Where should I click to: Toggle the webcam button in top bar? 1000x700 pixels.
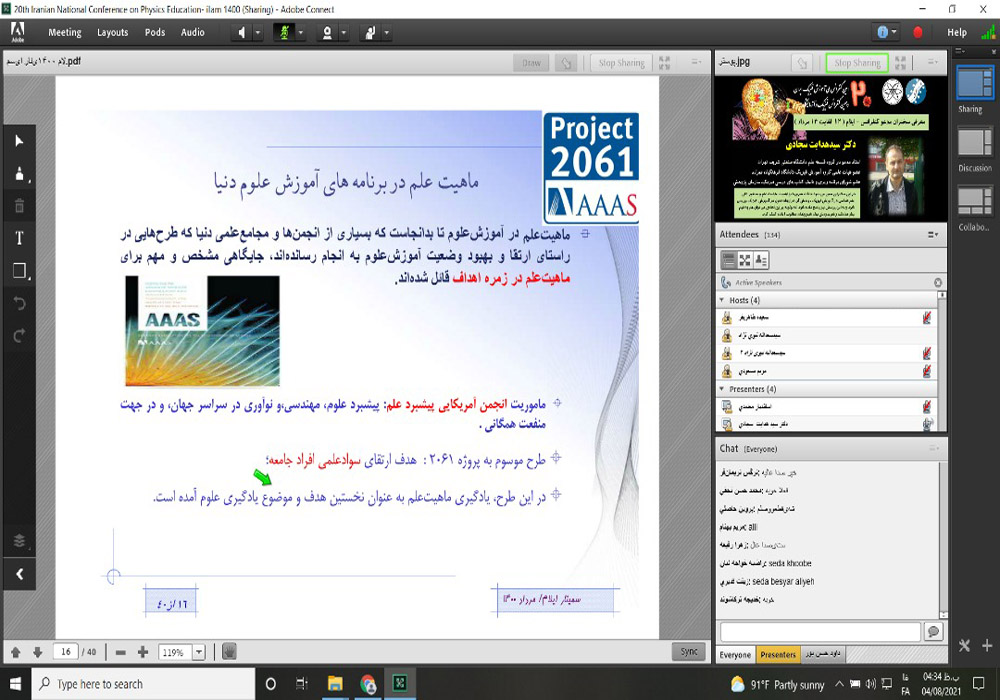coord(326,32)
